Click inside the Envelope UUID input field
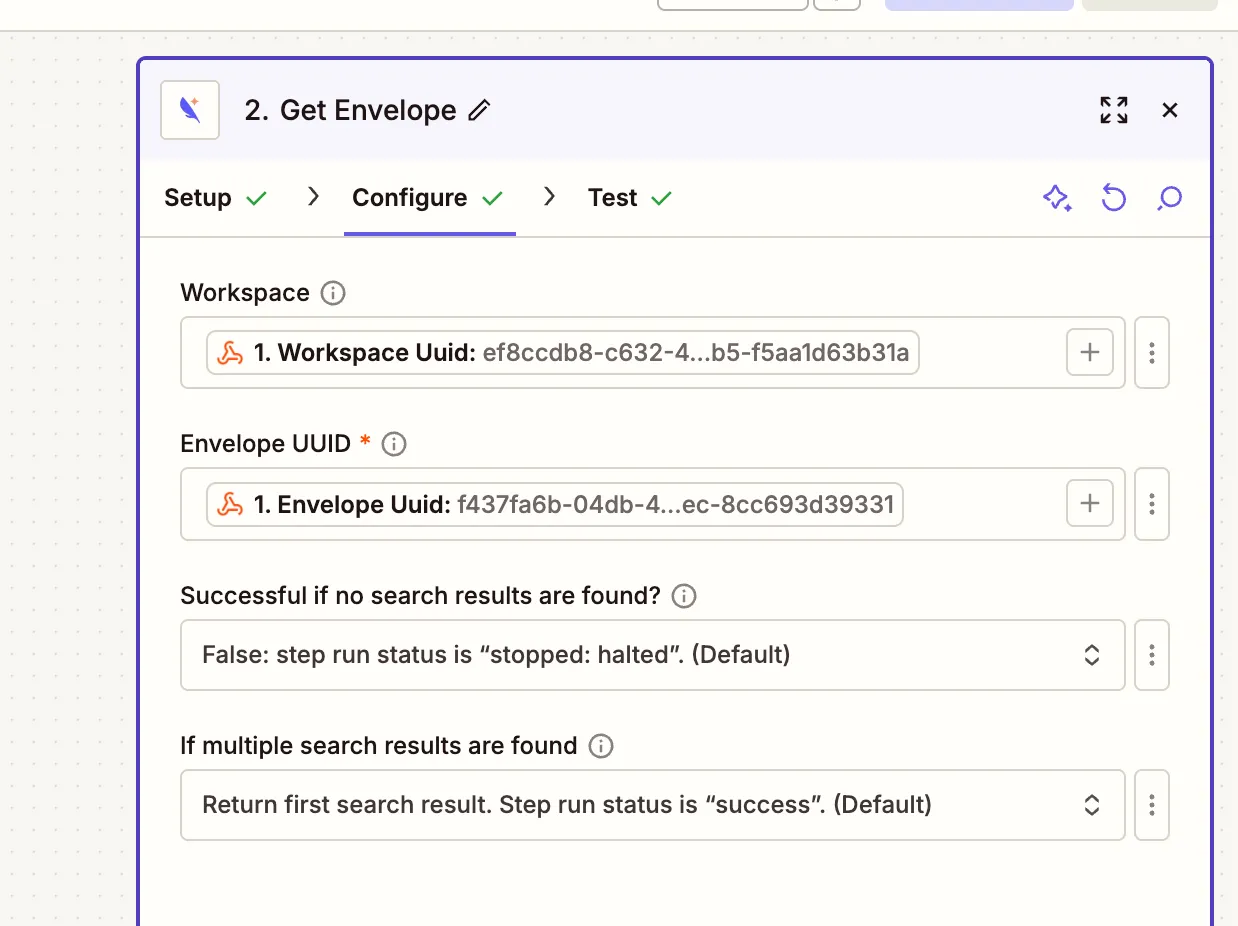Image resolution: width=1238 pixels, height=926 pixels. point(600,504)
